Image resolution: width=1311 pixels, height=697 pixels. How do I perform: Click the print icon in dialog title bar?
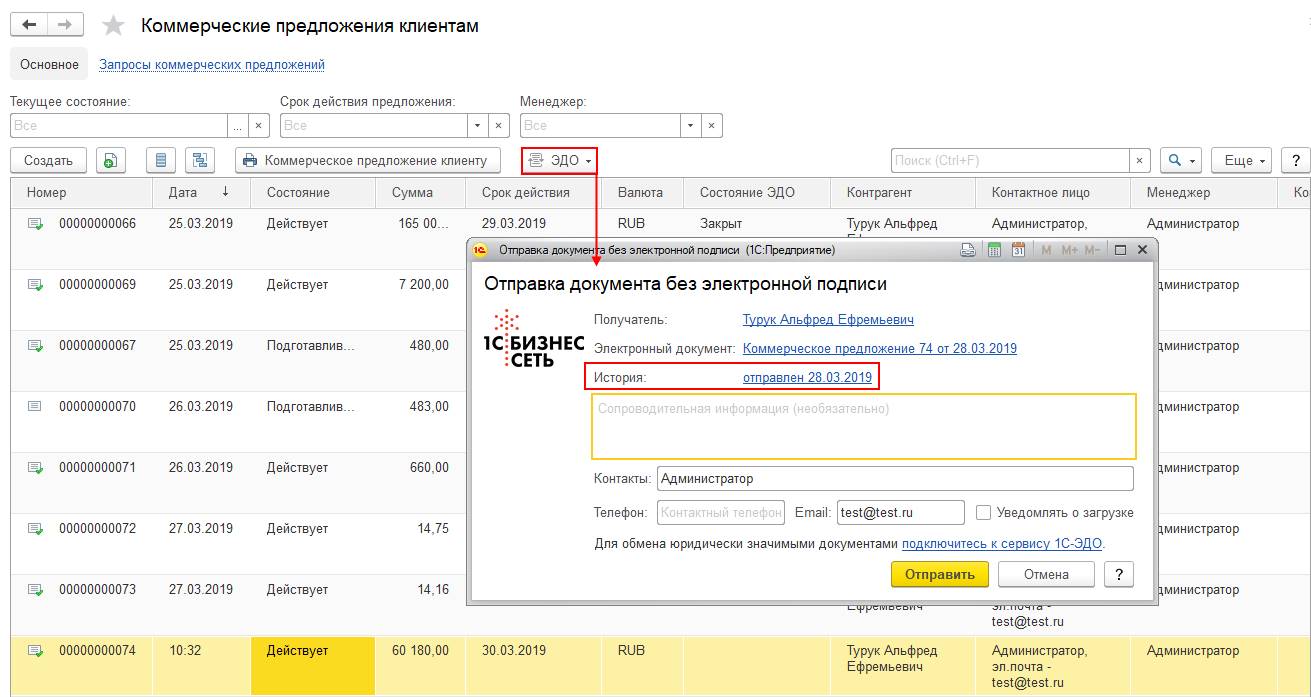[x=968, y=250]
